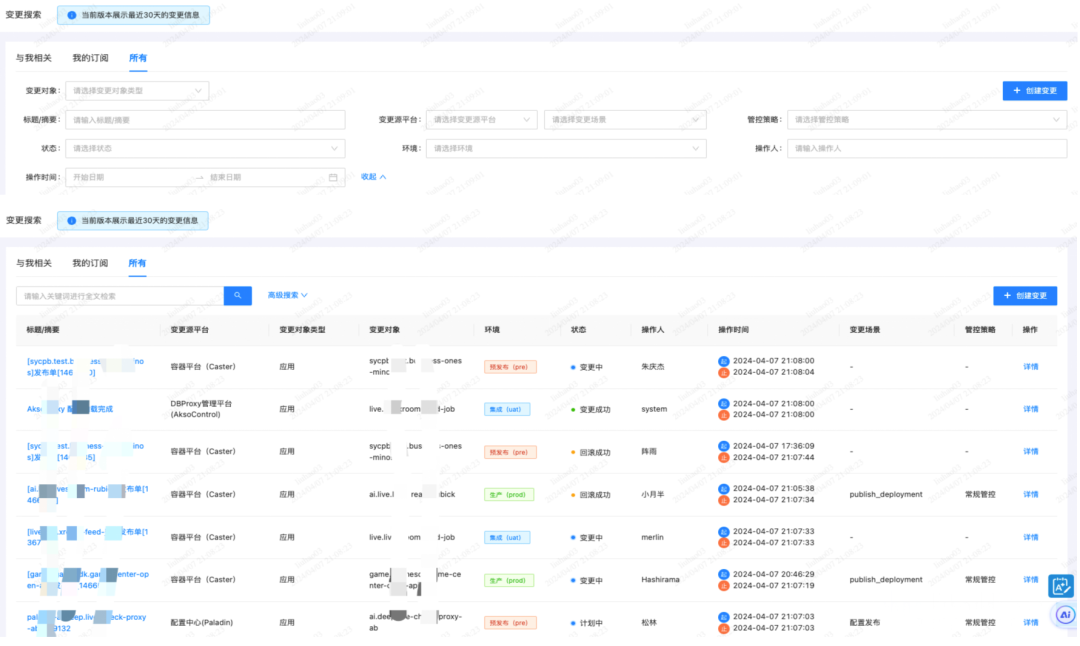Viewport: 1080px width, 646px height.
Task: Click 创建变更 button in the filter form panel
Action: pos(1035,91)
